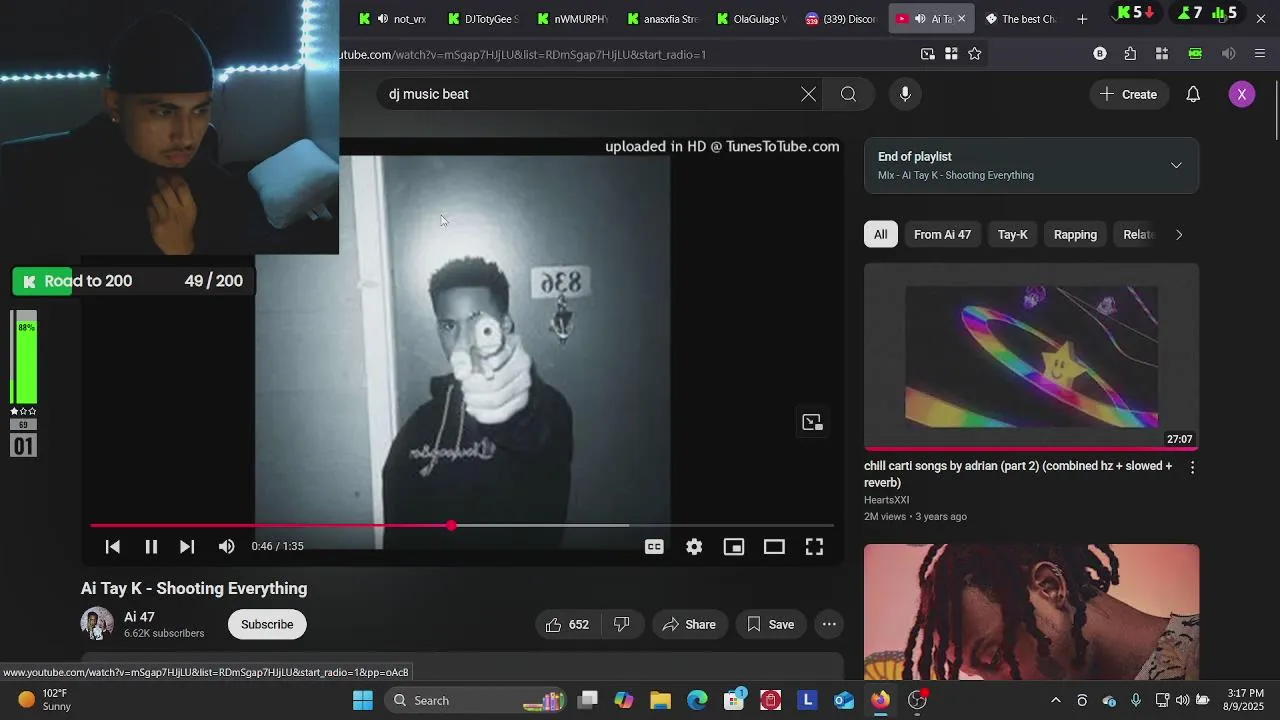This screenshot has height=720, width=1280.
Task: Subscribe to the Ai 47 channel
Action: [x=267, y=624]
